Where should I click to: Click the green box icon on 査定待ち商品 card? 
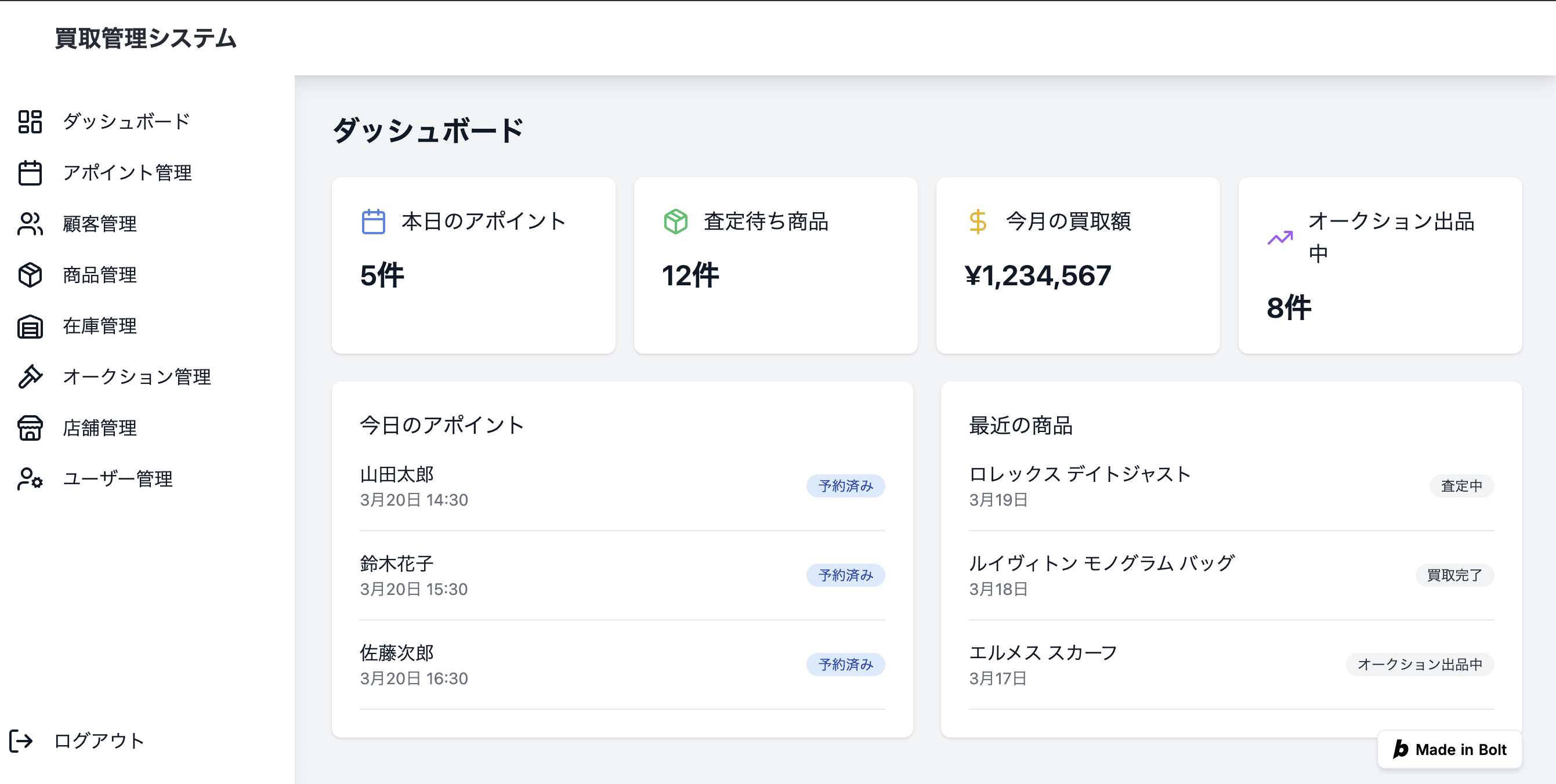pyautogui.click(x=675, y=222)
